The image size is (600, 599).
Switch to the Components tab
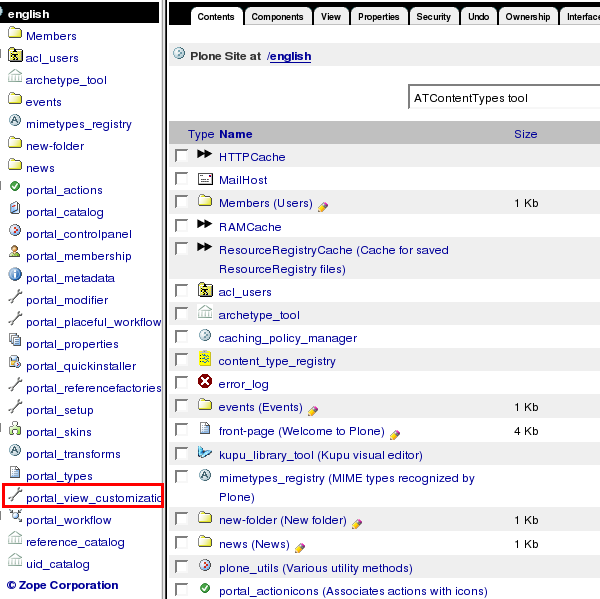pos(278,17)
